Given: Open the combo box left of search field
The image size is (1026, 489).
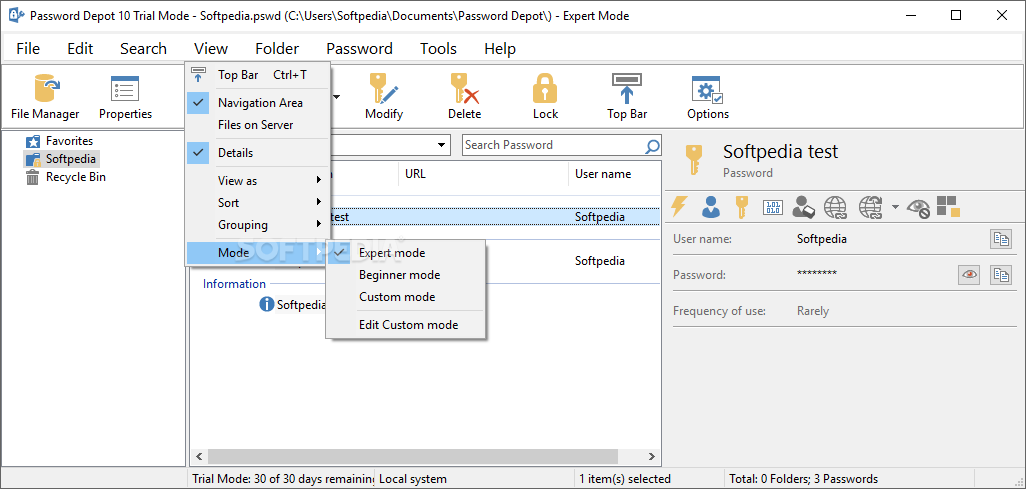Looking at the screenshot, I should click(442, 145).
